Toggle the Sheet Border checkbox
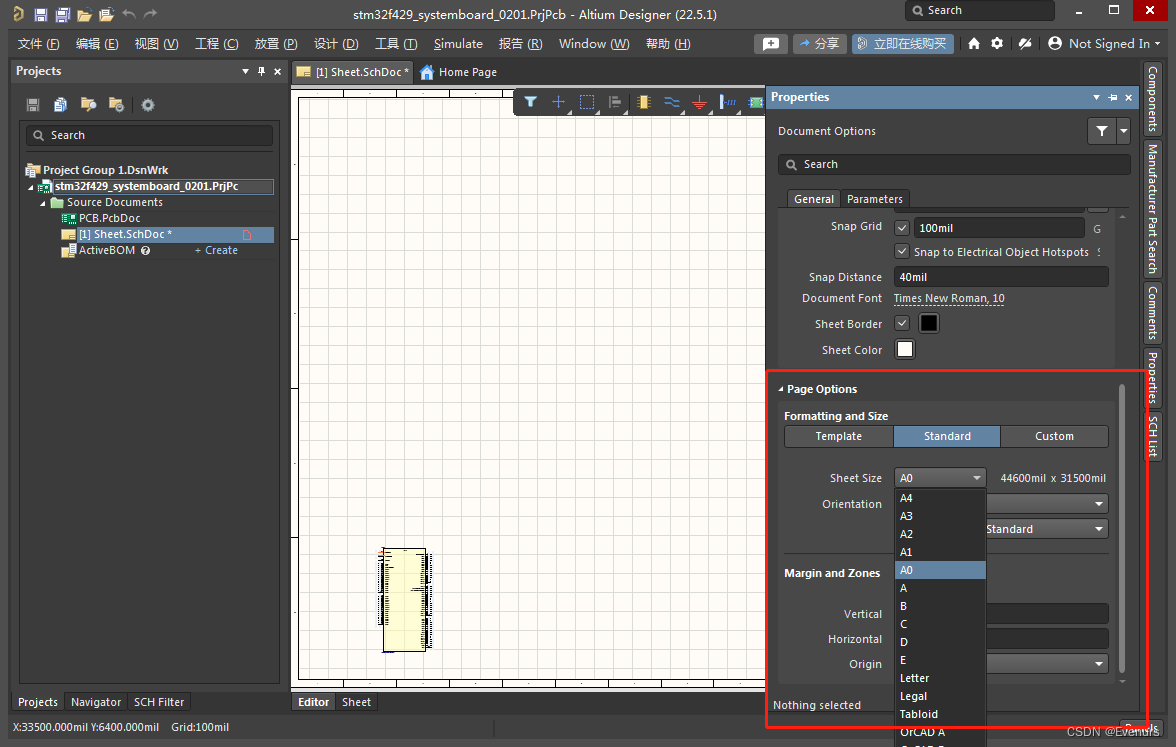Viewport: 1176px width, 747px height. pyautogui.click(x=902, y=323)
